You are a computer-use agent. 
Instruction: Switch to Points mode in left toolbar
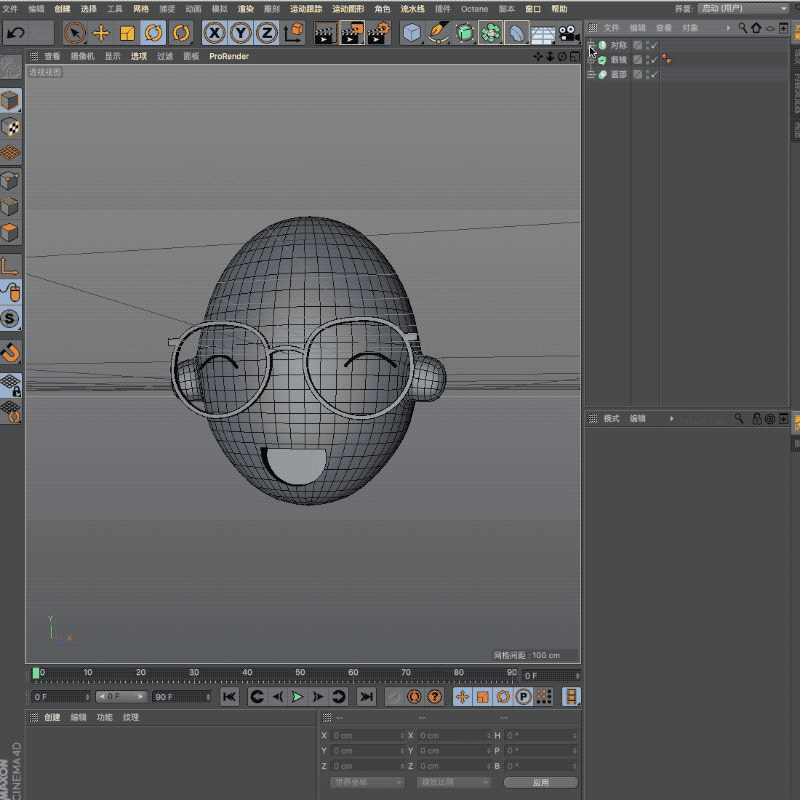(x=10, y=181)
